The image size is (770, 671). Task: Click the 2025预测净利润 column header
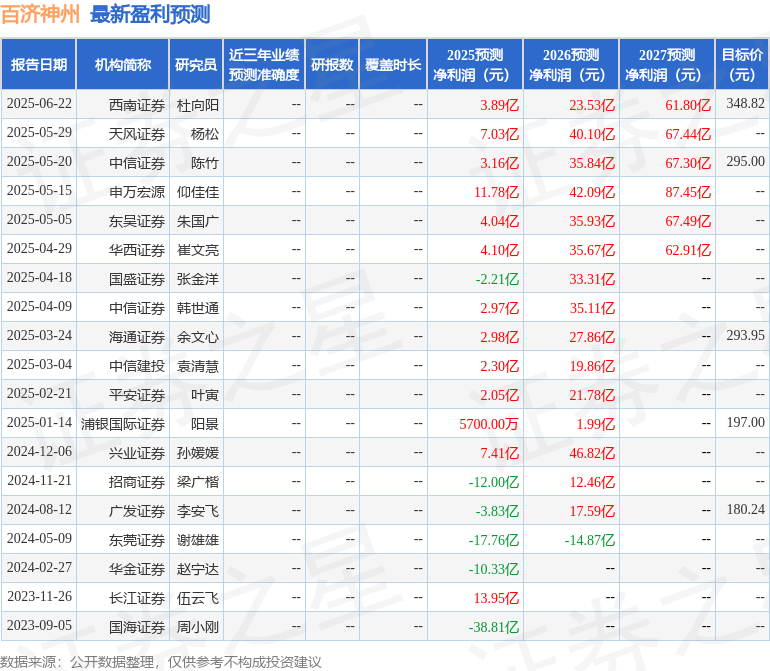tap(475, 64)
